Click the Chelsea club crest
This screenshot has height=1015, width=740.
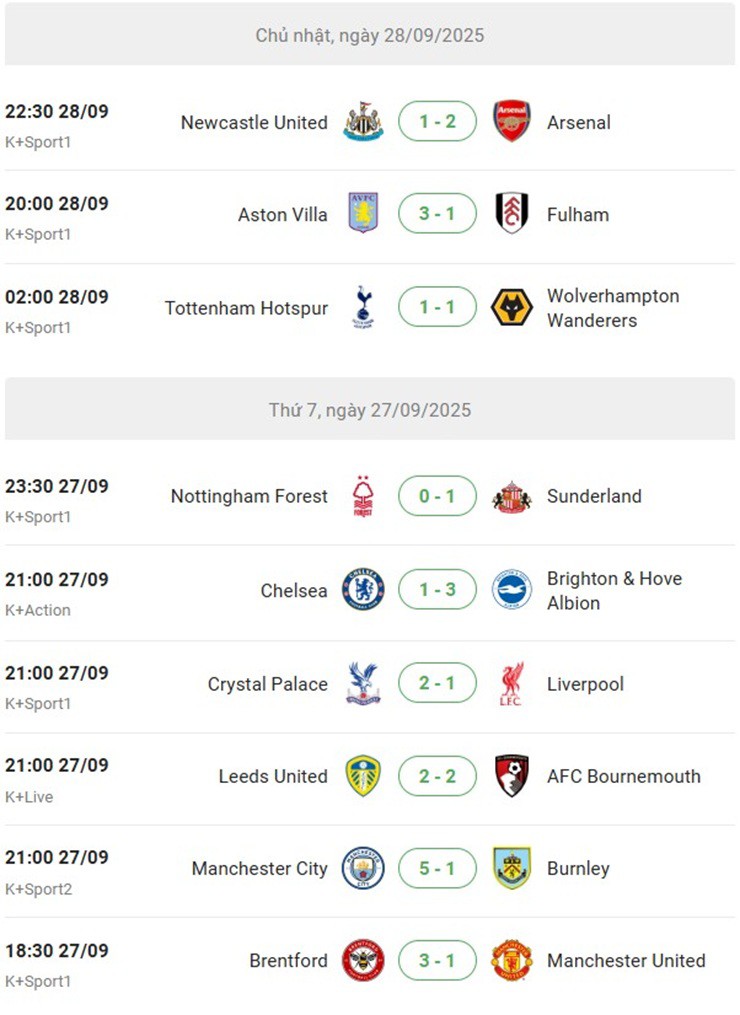pos(362,590)
